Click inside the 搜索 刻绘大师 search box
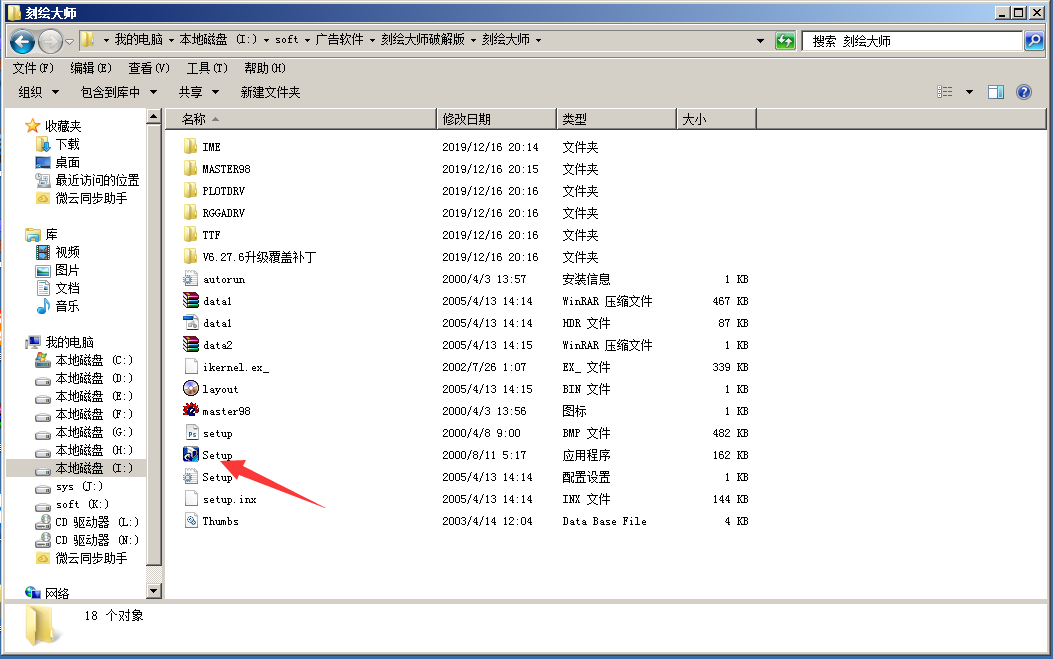Image resolution: width=1053 pixels, height=659 pixels. tap(910, 41)
